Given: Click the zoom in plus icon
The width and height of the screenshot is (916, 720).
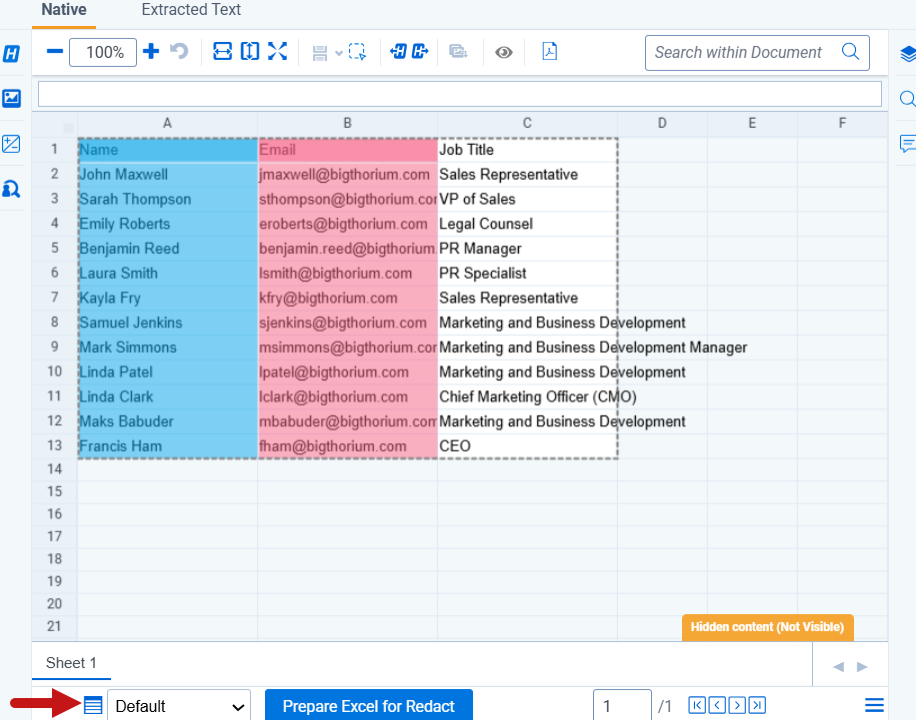Looking at the screenshot, I should pos(151,52).
